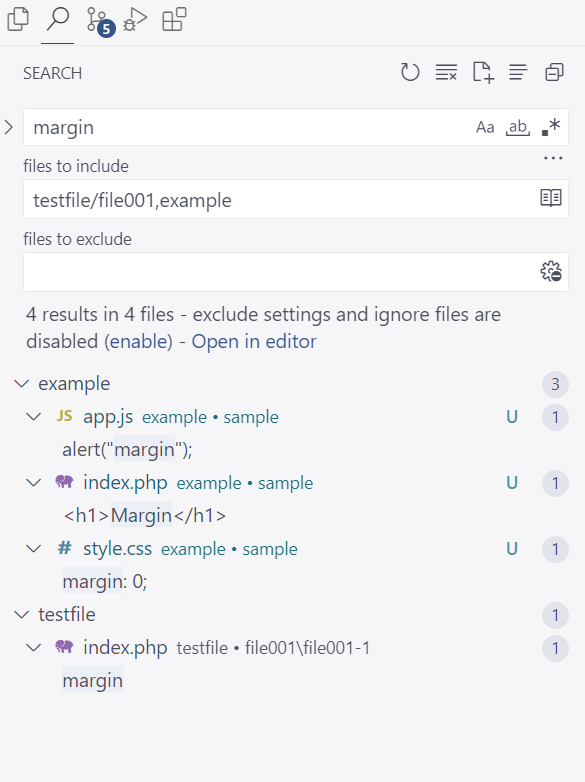This screenshot has height=782, width=585.
Task: Open Source Control view with badge
Action: 100,21
